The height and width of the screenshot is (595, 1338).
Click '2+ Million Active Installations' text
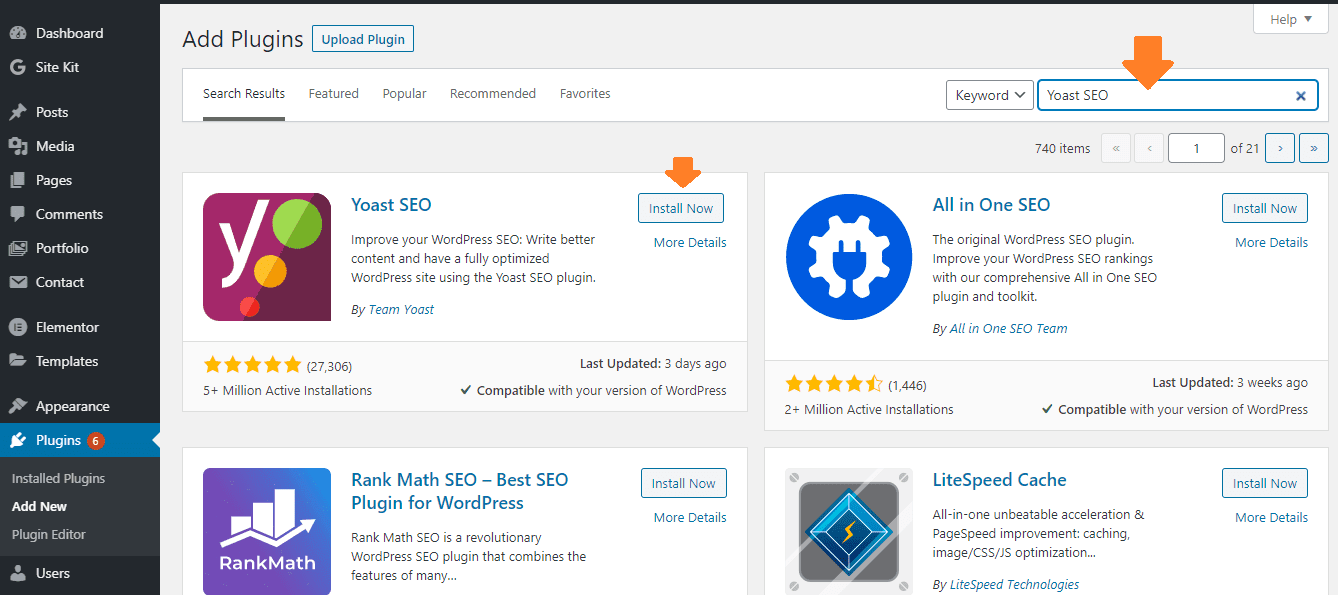pyautogui.click(x=869, y=409)
